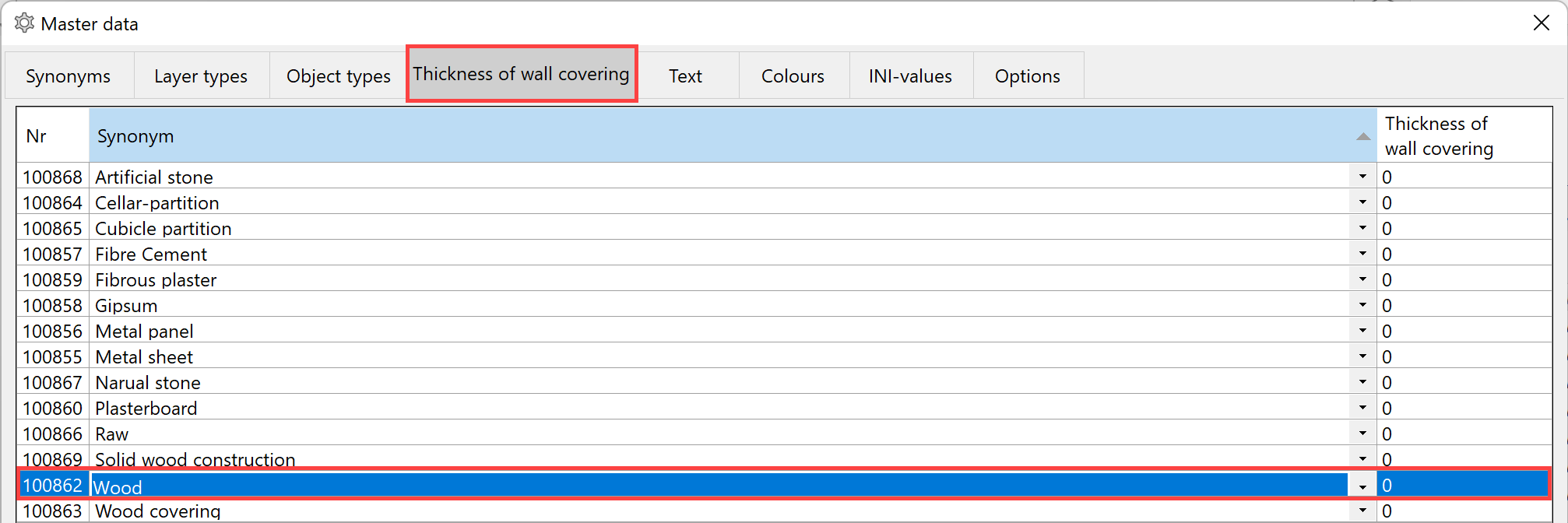
Task: Open the Layer types tab
Action: point(201,76)
